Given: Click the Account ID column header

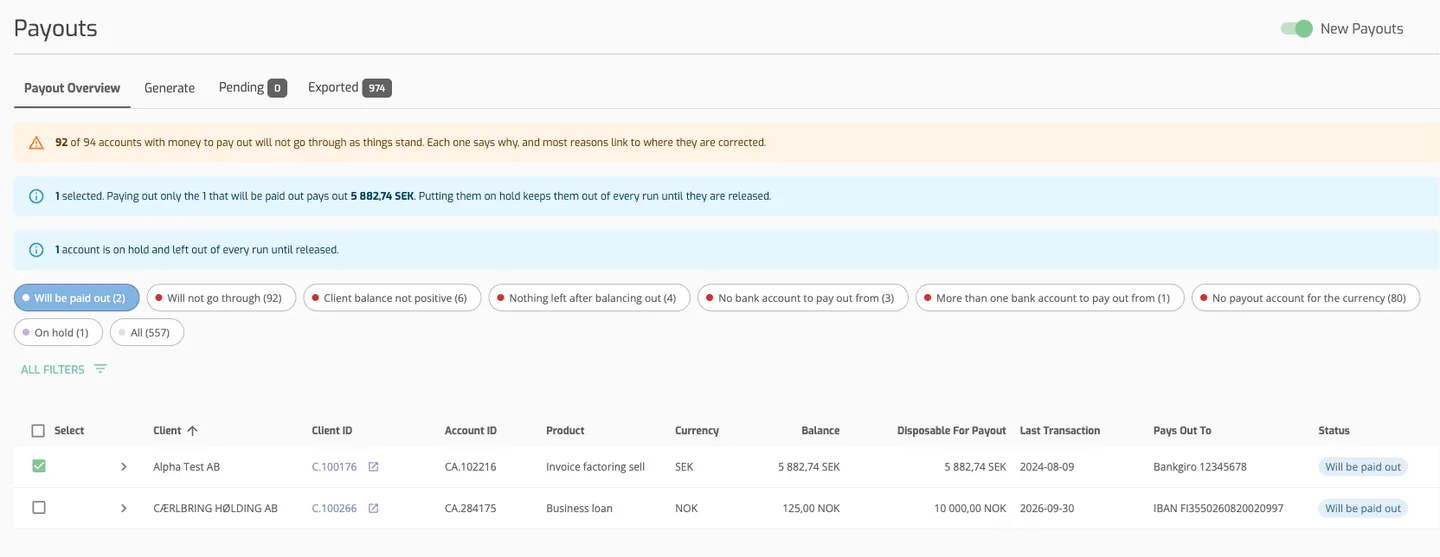Looking at the screenshot, I should 471,431.
